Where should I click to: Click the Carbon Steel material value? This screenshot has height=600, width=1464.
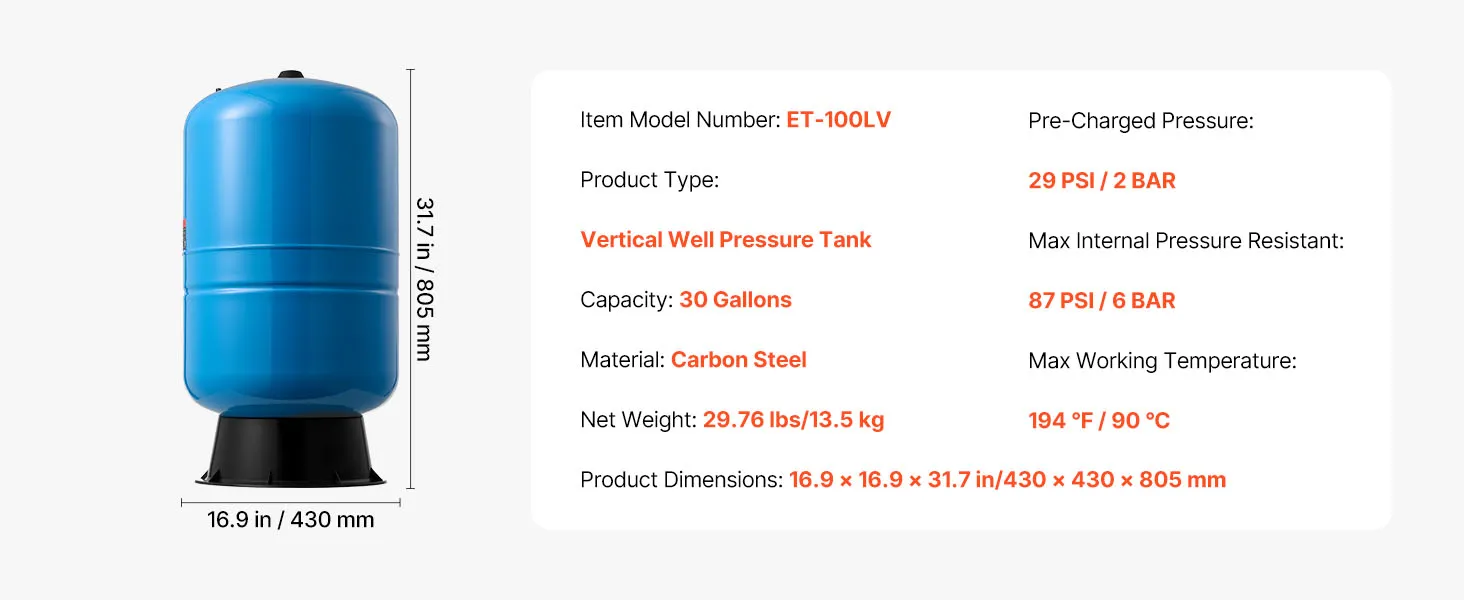coord(738,360)
